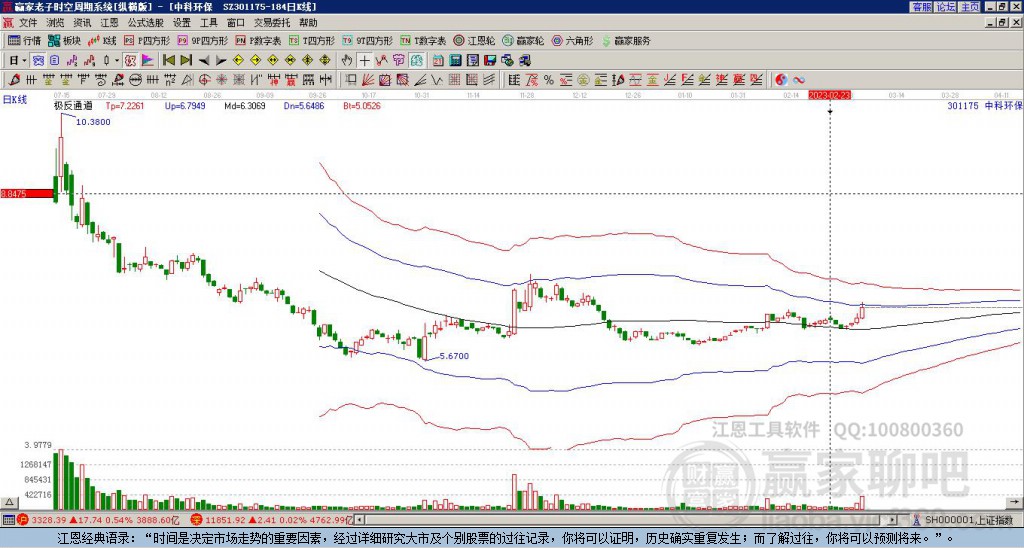1024x548 pixels.
Task: Toggle the 权 adjustment icon
Action: pyautogui.click(x=130, y=61)
